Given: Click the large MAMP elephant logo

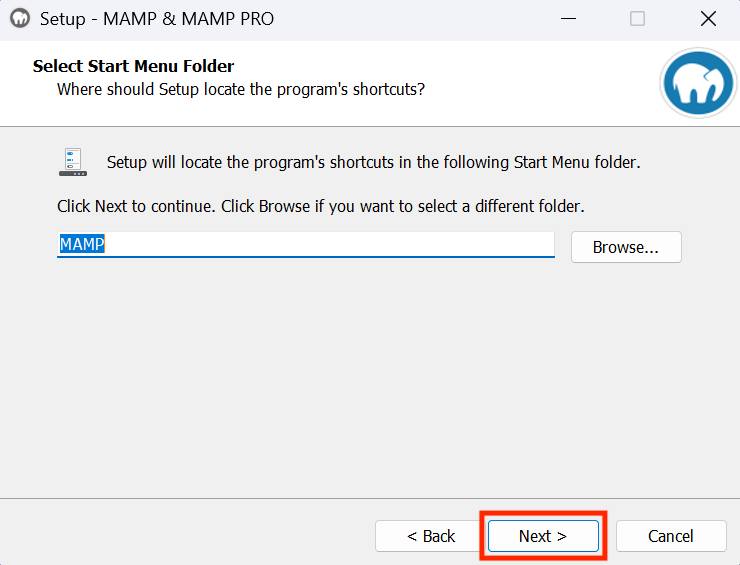Looking at the screenshot, I should point(698,83).
